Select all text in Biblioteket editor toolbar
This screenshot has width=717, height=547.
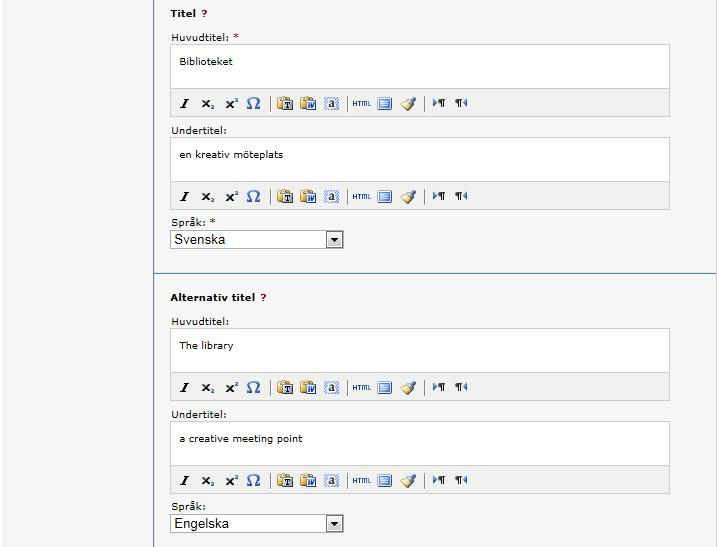pos(332,104)
